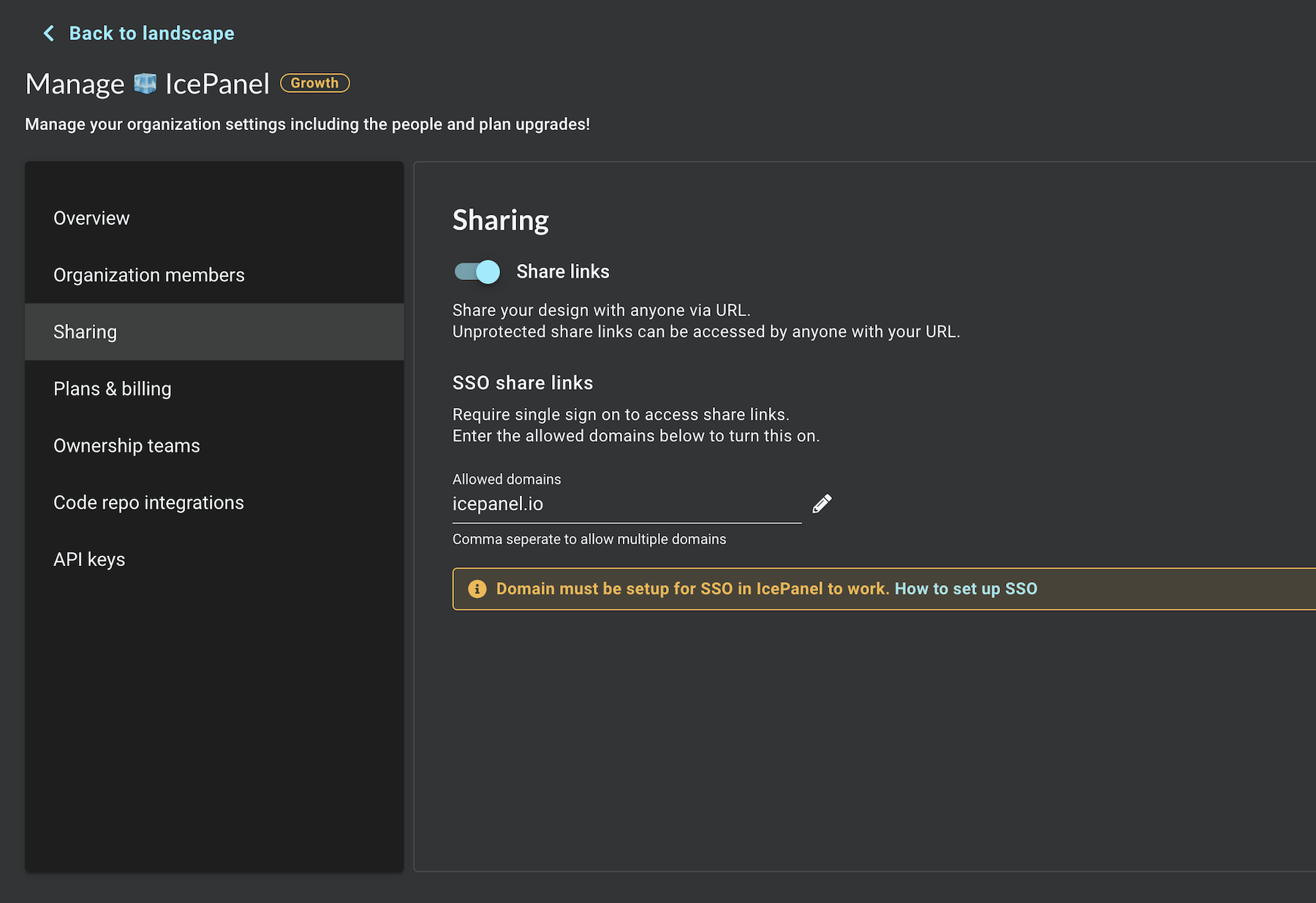Go back via 'Back to landscape' link
The width and height of the screenshot is (1316, 903).
pyautogui.click(x=151, y=34)
